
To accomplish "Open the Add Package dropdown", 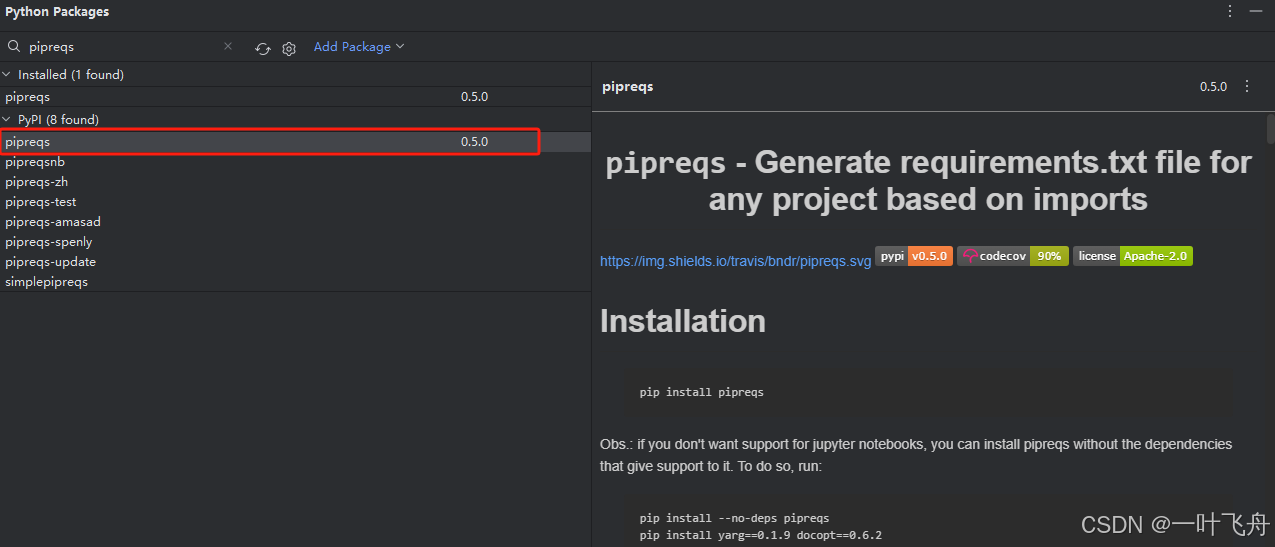I will click(359, 46).
